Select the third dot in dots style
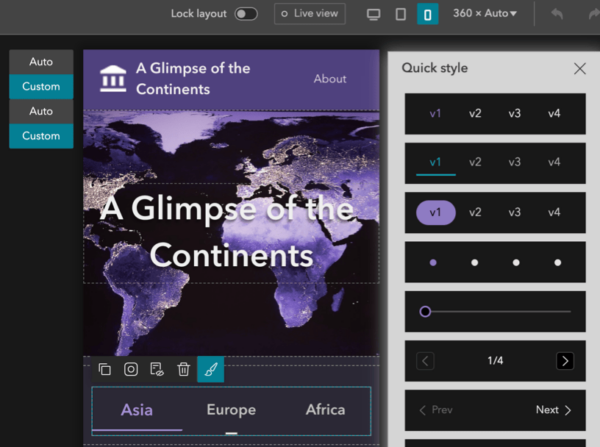600x447 pixels. pos(516,263)
